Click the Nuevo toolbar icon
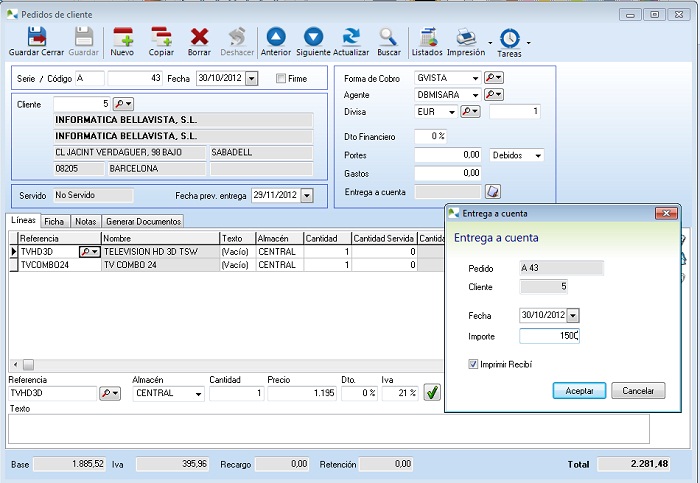The height and width of the screenshot is (483, 700). click(122, 38)
